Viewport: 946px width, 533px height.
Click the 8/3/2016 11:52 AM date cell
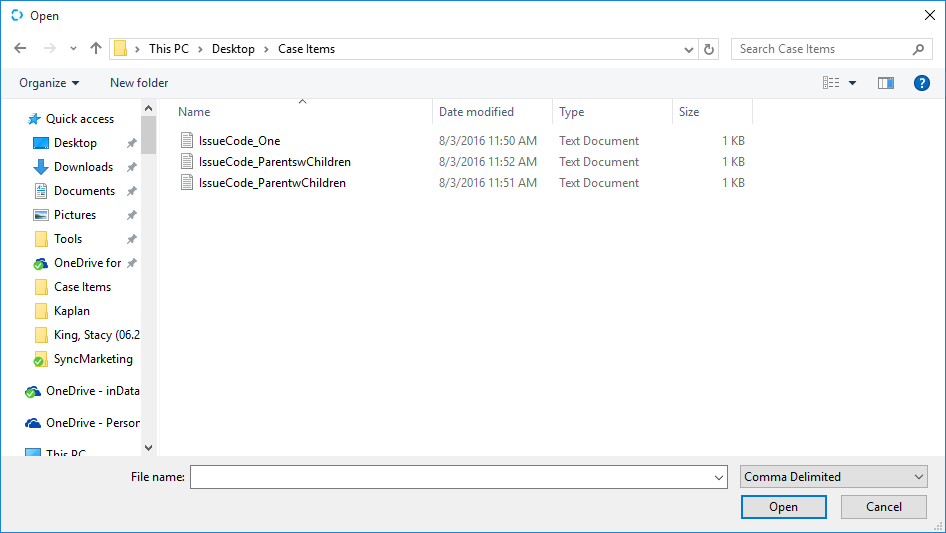pos(487,162)
